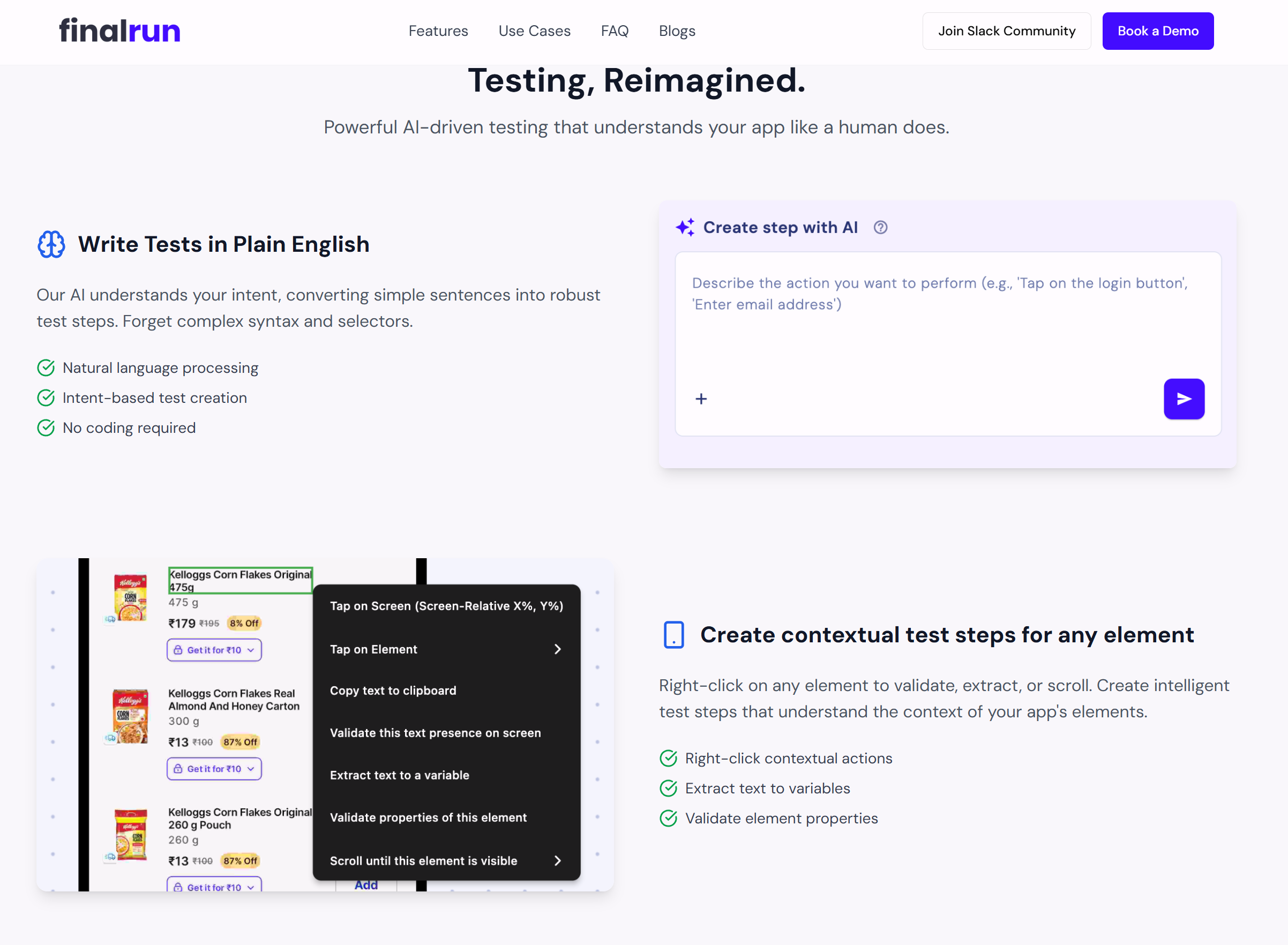
Task: Click the Book a Demo button
Action: click(x=1158, y=31)
